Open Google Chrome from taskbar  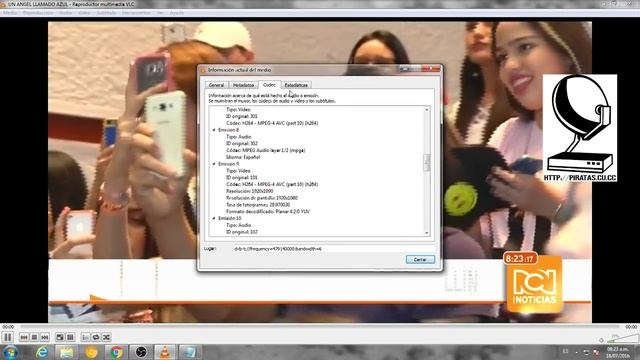tap(116, 352)
